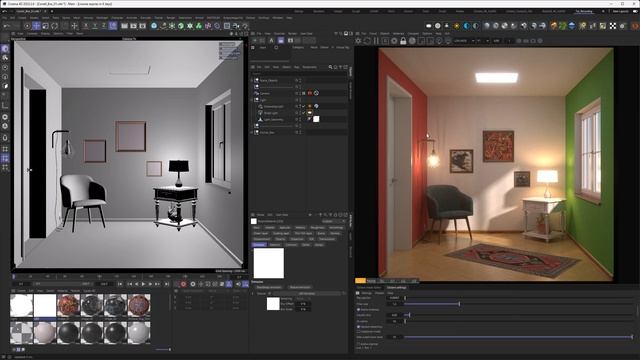Expand the emission texture disclosure triangle

click(253, 293)
